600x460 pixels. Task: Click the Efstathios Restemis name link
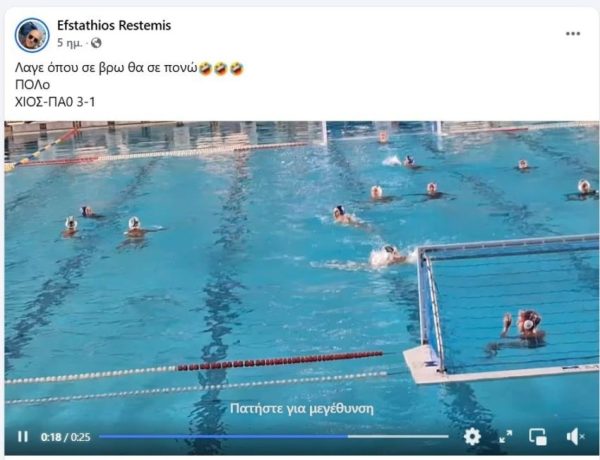click(114, 25)
